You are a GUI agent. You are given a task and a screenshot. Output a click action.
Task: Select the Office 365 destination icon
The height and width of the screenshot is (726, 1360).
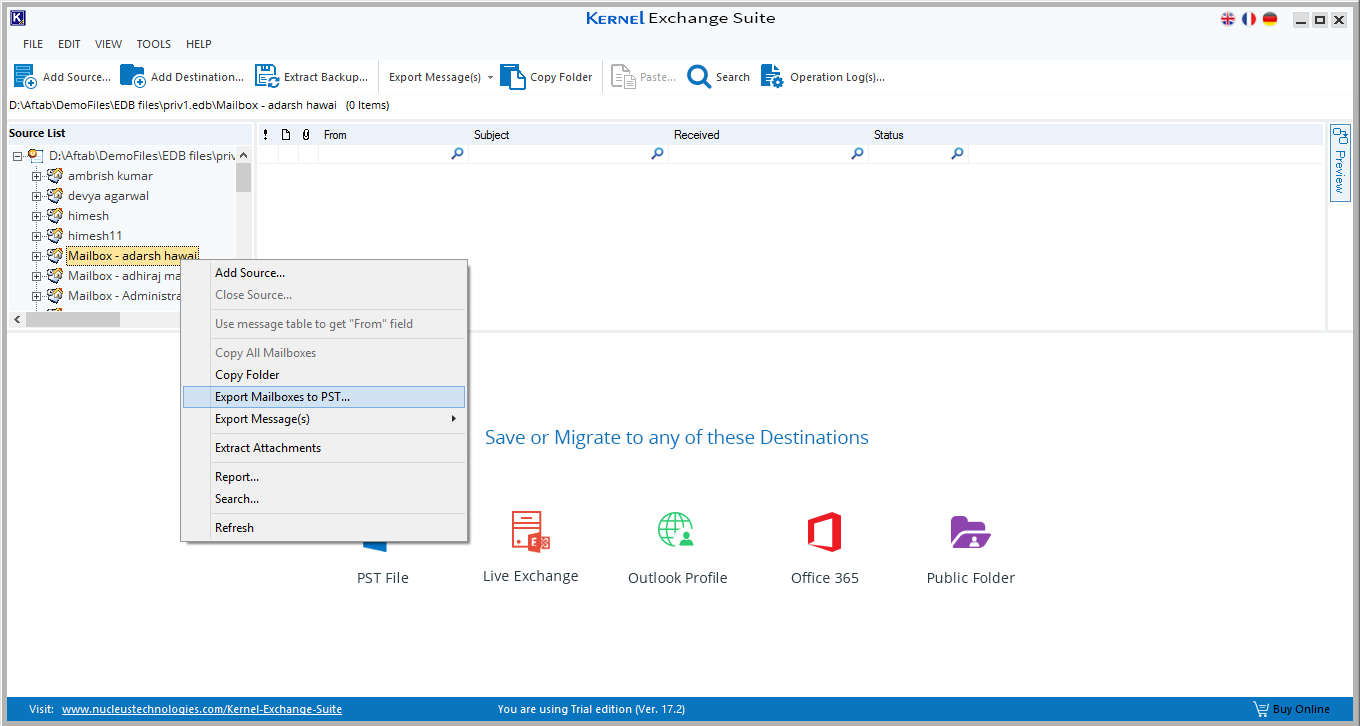[x=824, y=532]
